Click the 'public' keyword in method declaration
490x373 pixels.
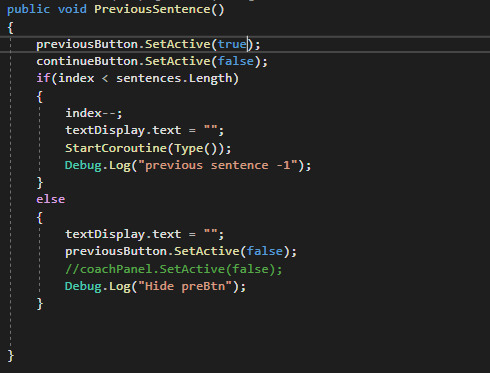pos(28,9)
